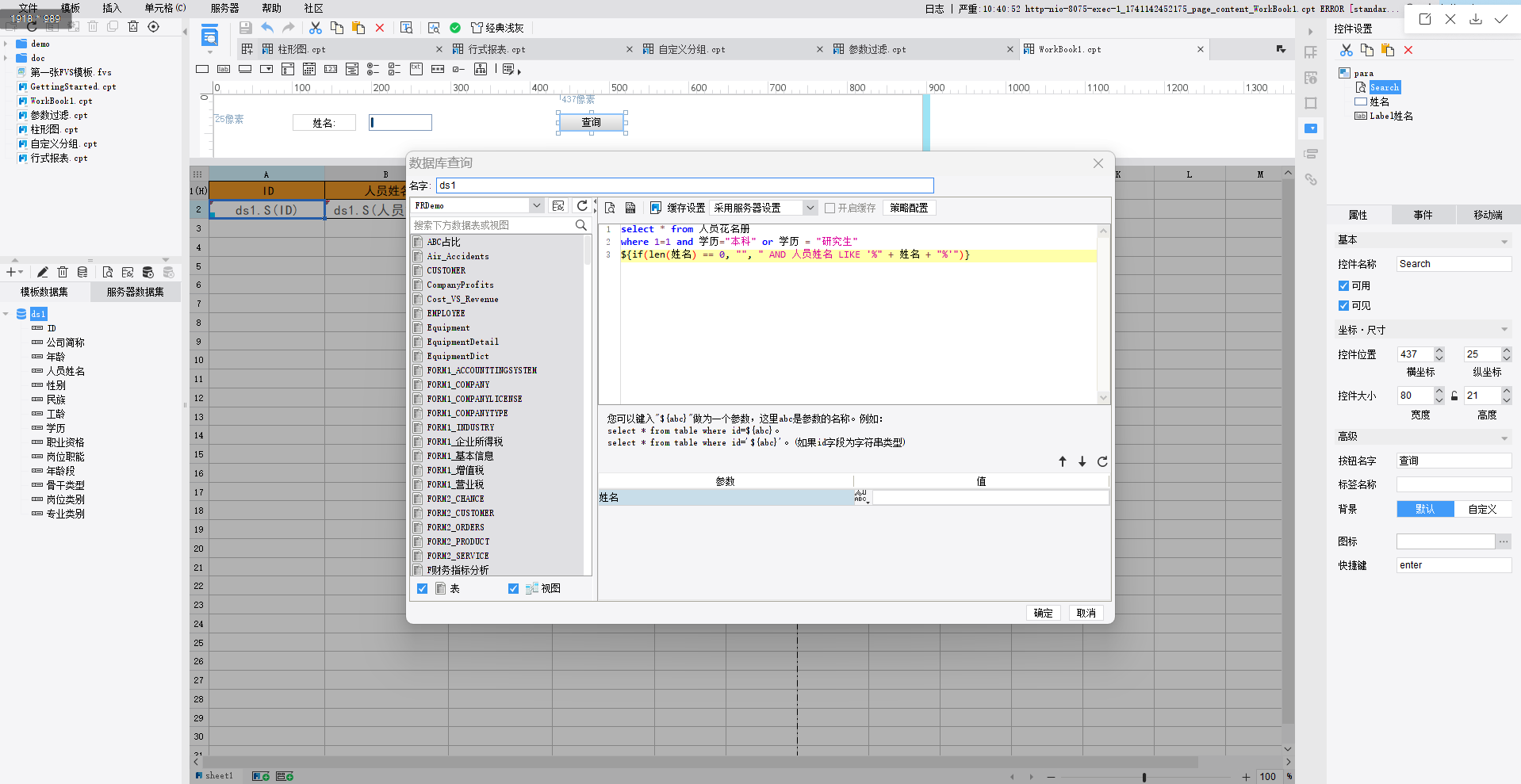This screenshot has height=784, width=1521.
Task: Click the 名字 input field with ds1
Action: coord(684,185)
